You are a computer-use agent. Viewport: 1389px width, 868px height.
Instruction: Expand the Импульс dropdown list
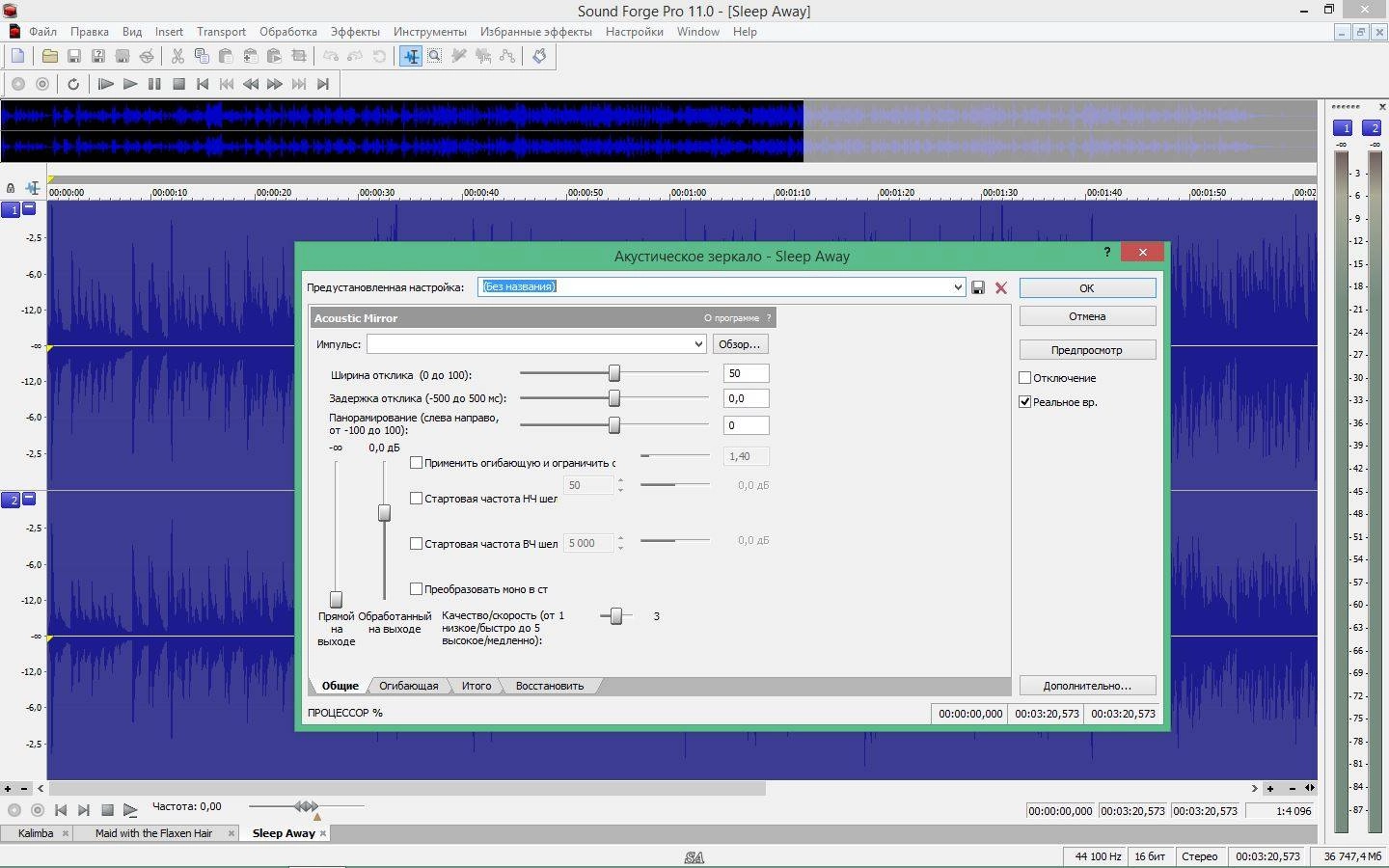(698, 344)
